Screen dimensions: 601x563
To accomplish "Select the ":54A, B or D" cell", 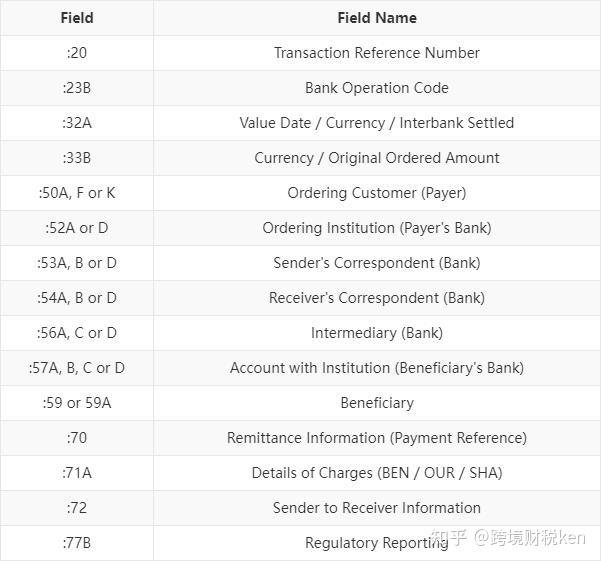I will [77, 298].
